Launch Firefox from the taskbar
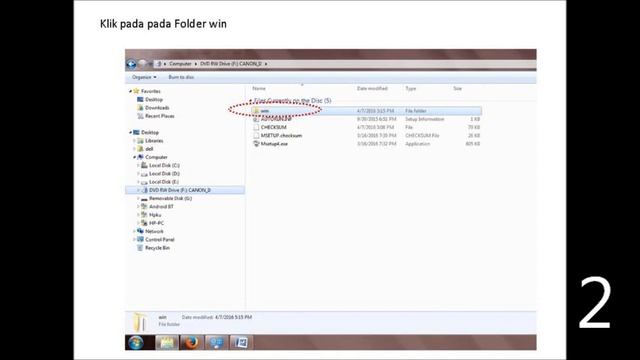 [191, 342]
